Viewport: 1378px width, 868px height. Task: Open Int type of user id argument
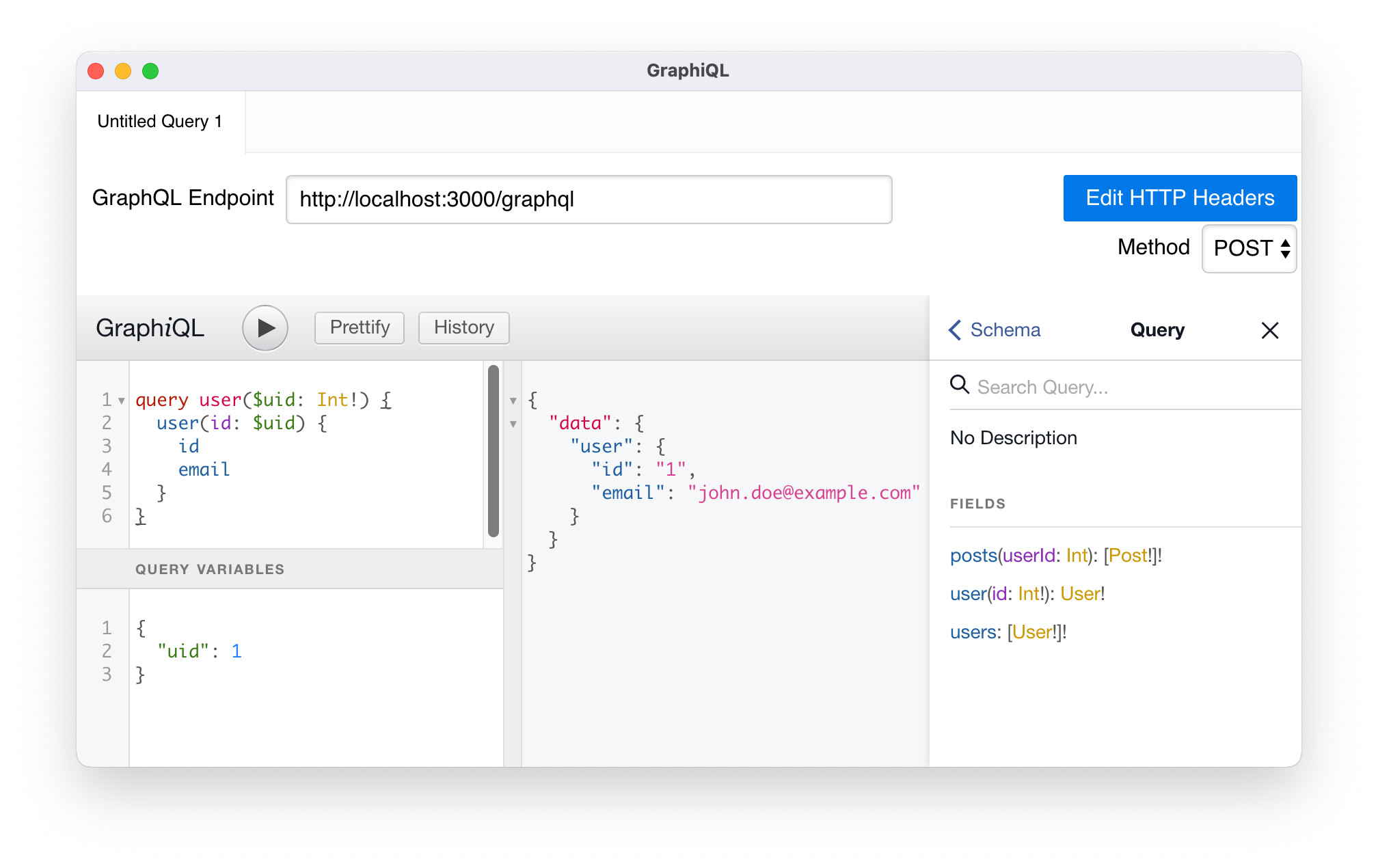pyautogui.click(x=1029, y=594)
